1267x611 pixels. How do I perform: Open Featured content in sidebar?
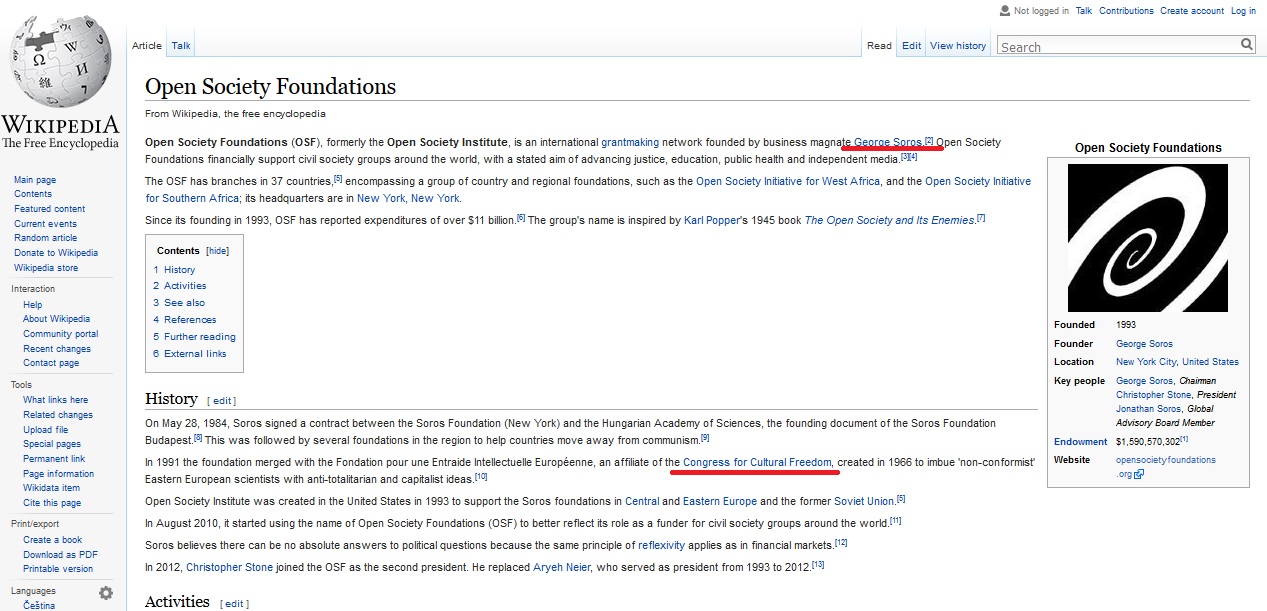(49, 209)
